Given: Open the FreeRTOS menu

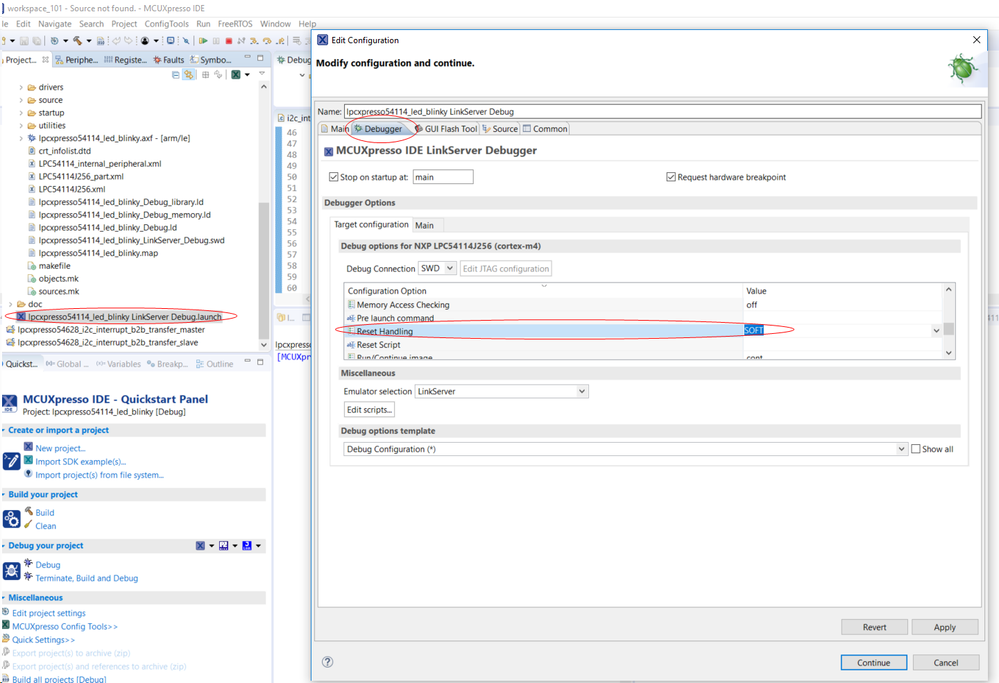Looking at the screenshot, I should tap(235, 24).
